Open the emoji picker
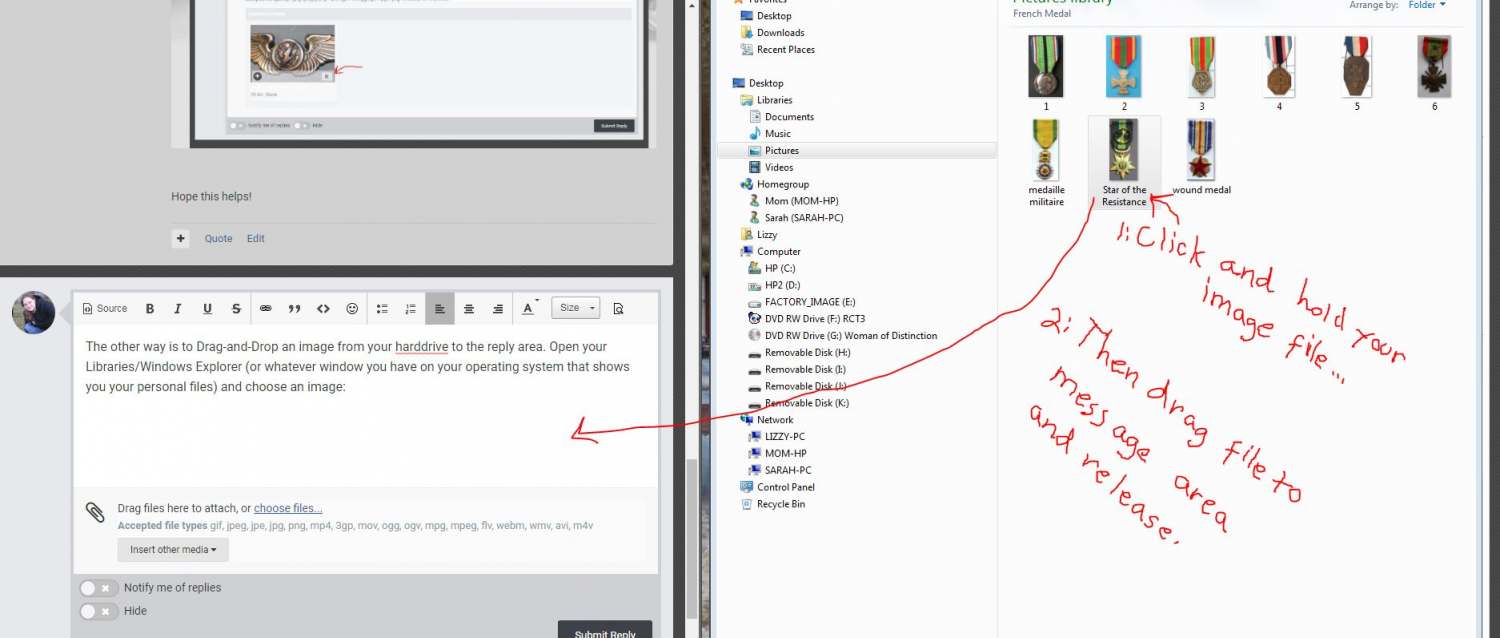Image resolution: width=1500 pixels, height=638 pixels. pyautogui.click(x=352, y=308)
